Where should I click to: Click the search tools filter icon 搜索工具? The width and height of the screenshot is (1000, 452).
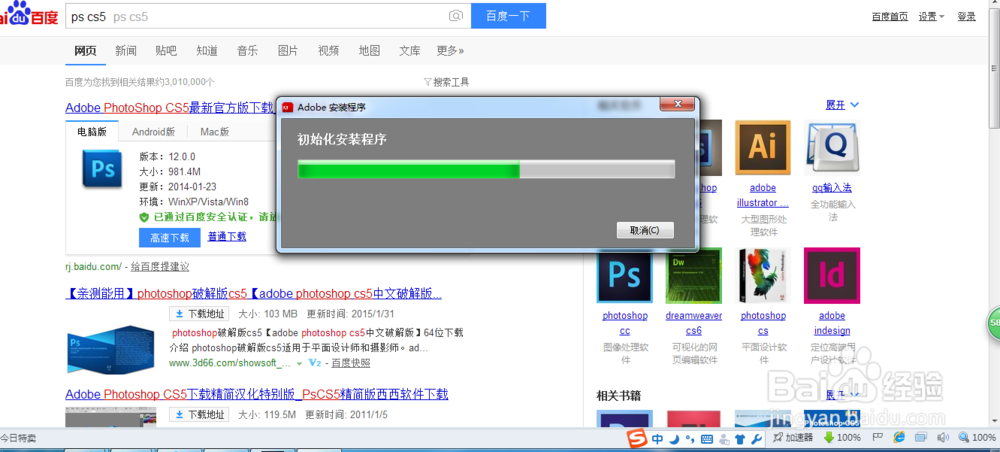(446, 82)
